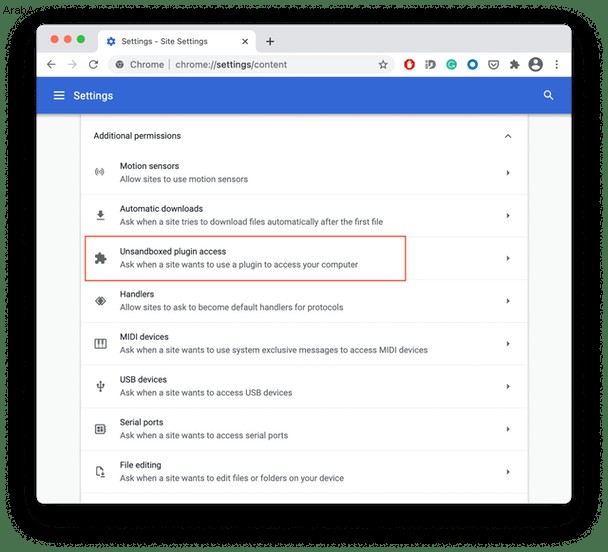Click the MIDI devices piano icon
The height and width of the screenshot is (552, 608).
point(100,343)
